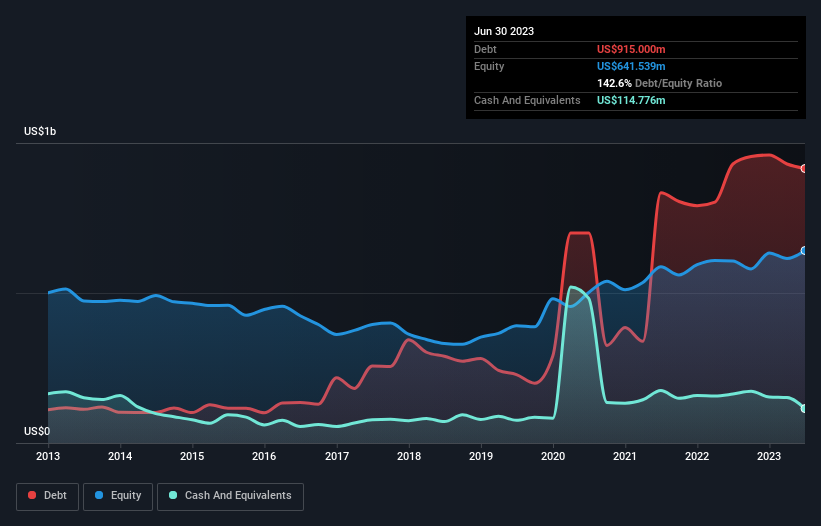This screenshot has width=821, height=526.
Task: Click the US$641.539m equity value
Action: tap(631, 66)
